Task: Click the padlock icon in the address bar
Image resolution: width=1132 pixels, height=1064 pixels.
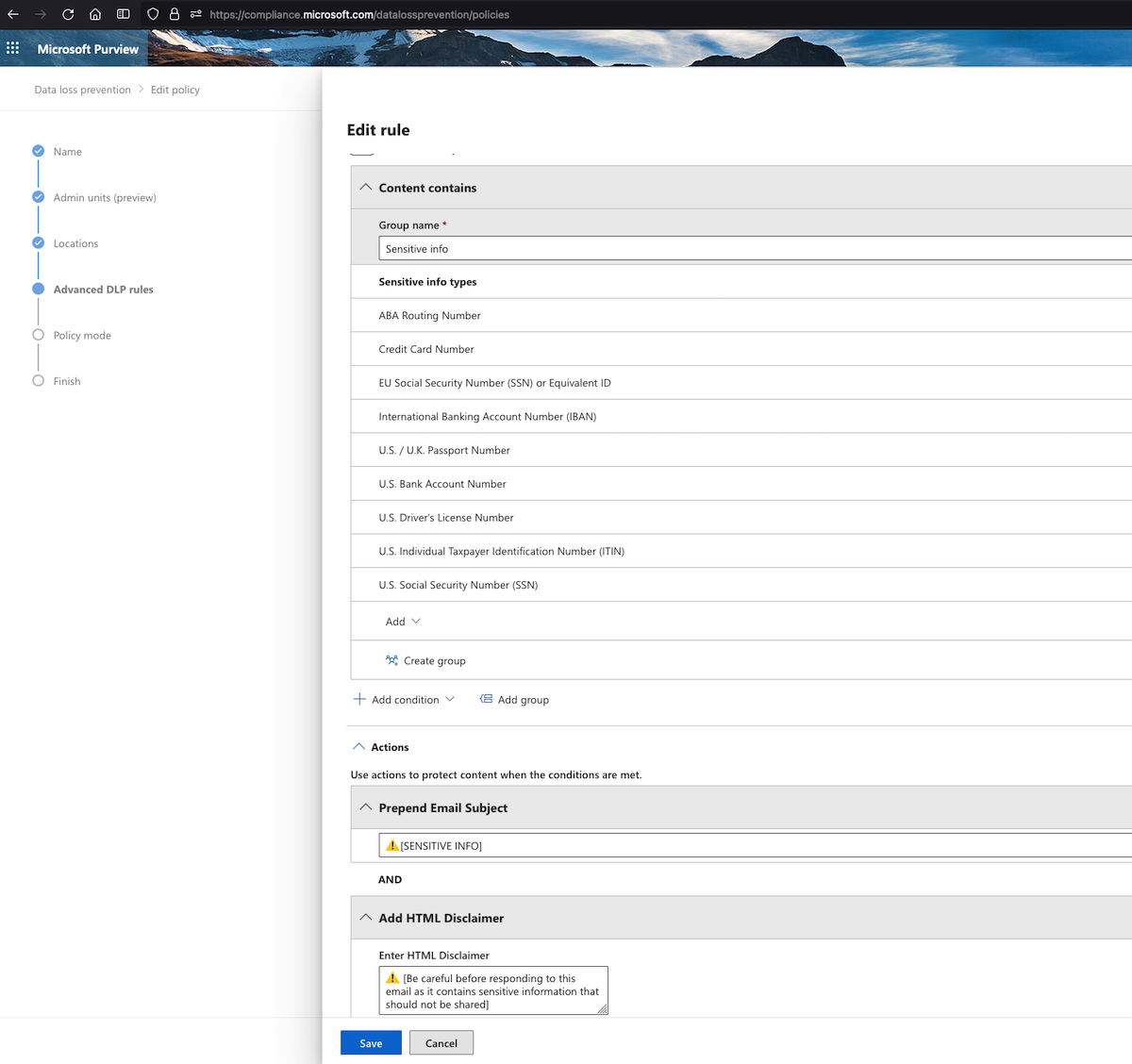Action: (x=174, y=14)
